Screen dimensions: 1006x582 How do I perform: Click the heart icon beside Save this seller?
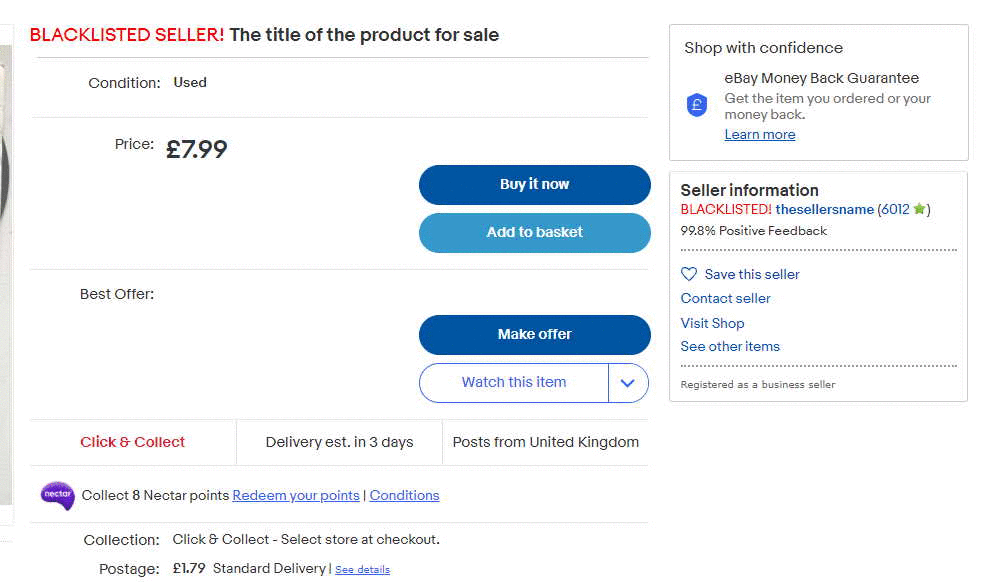tap(689, 274)
